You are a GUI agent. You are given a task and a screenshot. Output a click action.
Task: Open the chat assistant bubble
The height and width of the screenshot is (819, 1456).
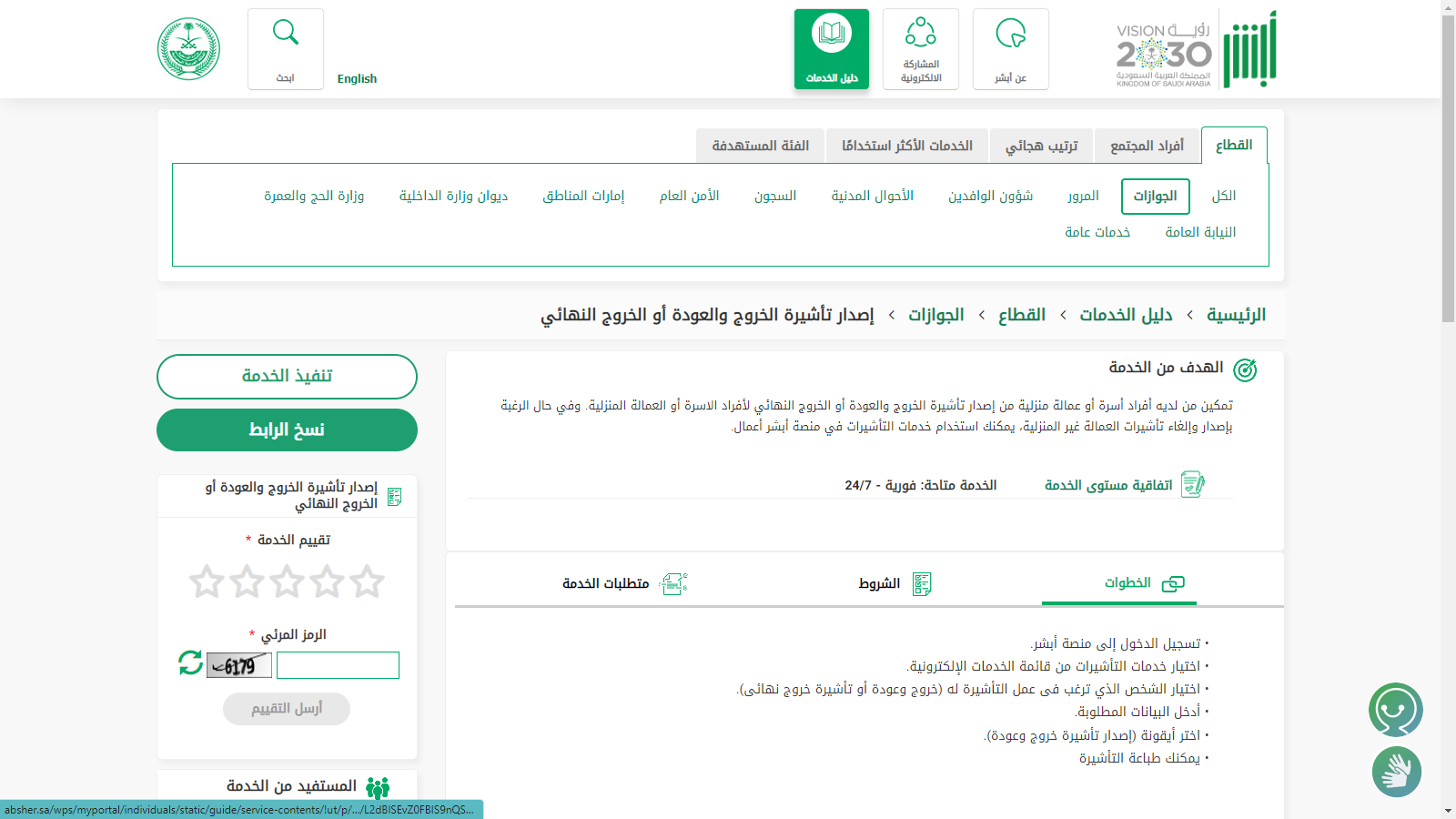point(1395,710)
